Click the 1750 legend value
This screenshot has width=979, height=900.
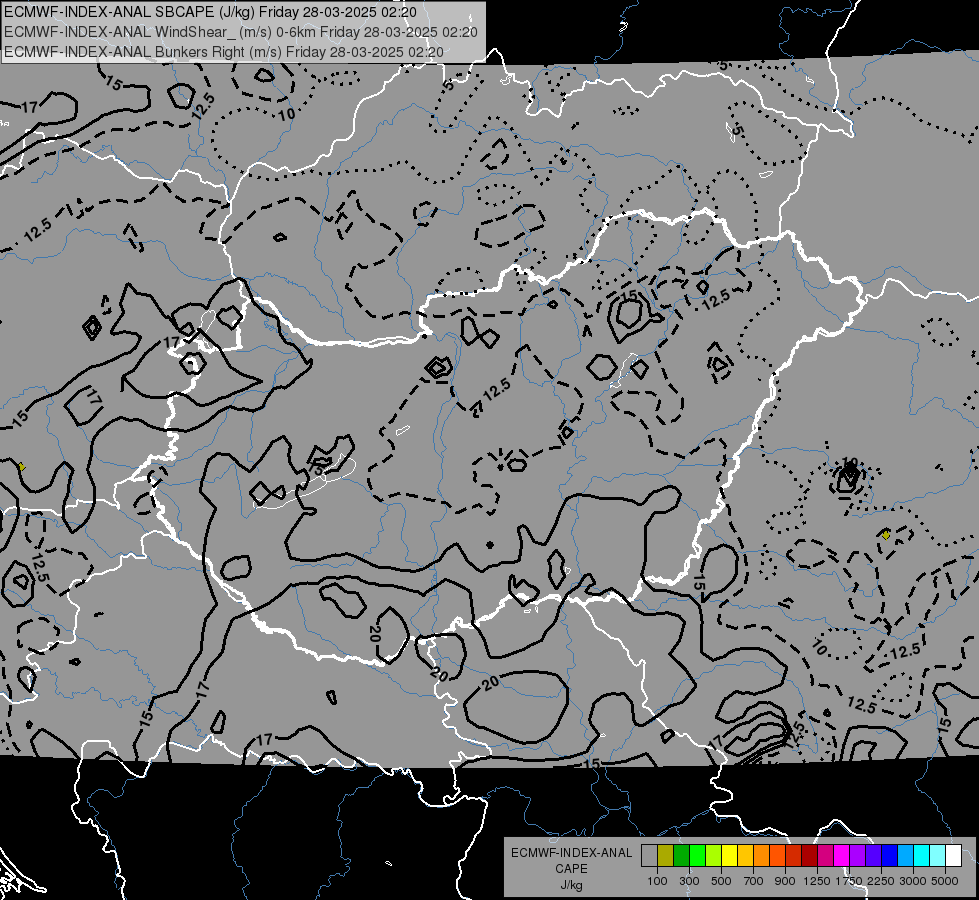(x=849, y=881)
